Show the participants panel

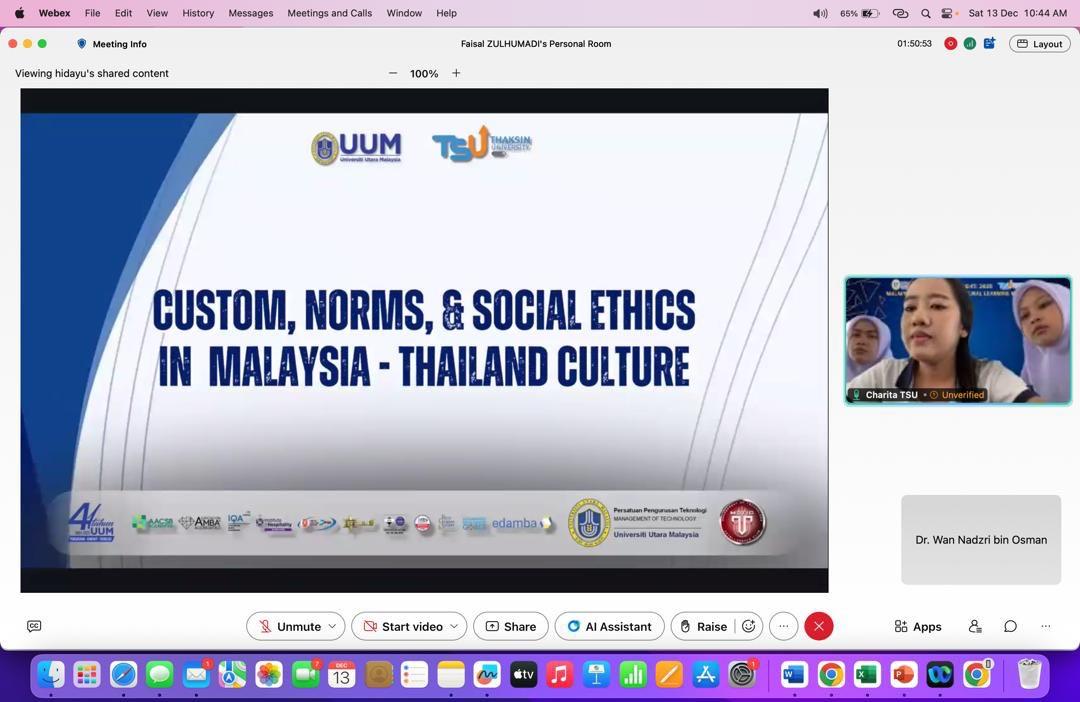click(x=975, y=626)
